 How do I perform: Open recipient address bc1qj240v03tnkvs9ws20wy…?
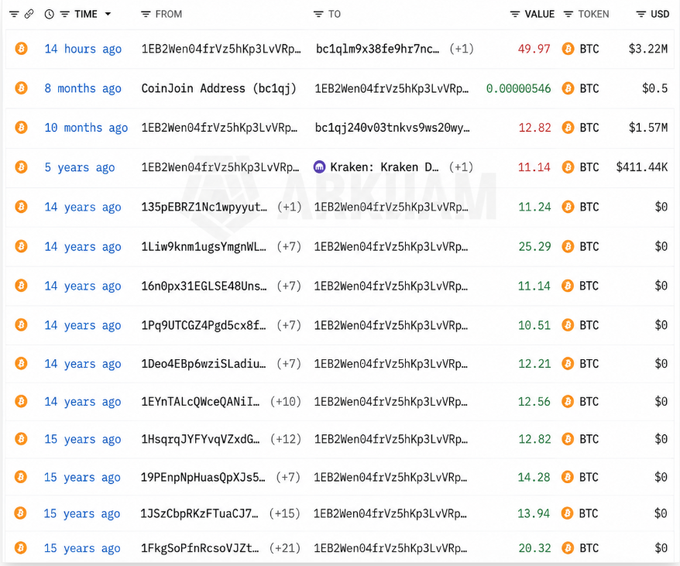[392, 128]
